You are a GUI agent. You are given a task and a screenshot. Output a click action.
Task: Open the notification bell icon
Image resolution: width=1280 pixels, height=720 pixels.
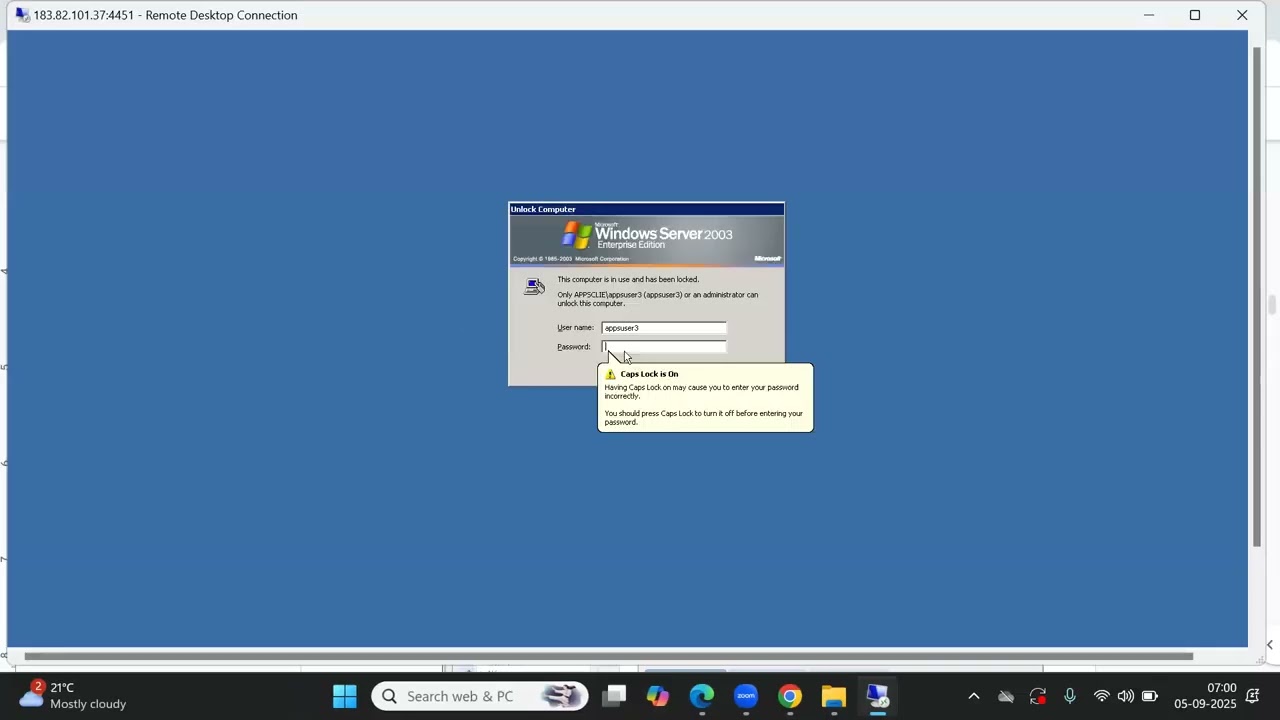(x=1253, y=696)
